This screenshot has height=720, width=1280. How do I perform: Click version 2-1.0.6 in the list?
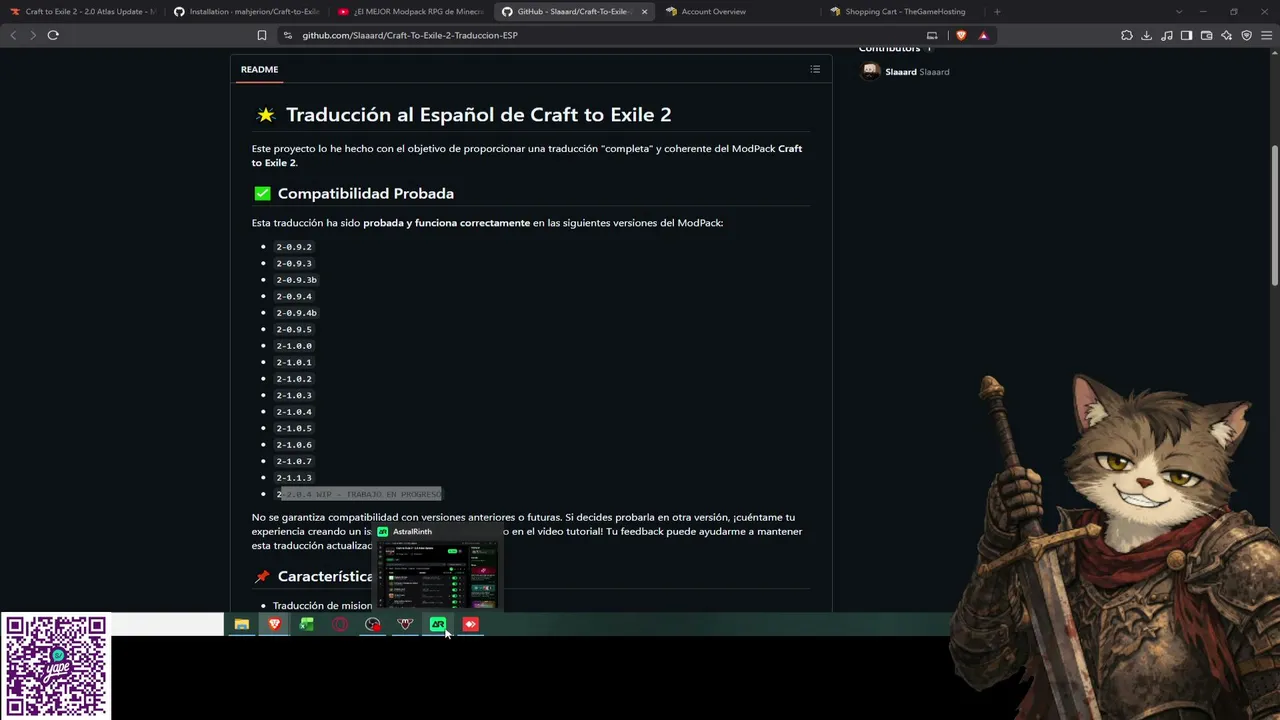294,445
